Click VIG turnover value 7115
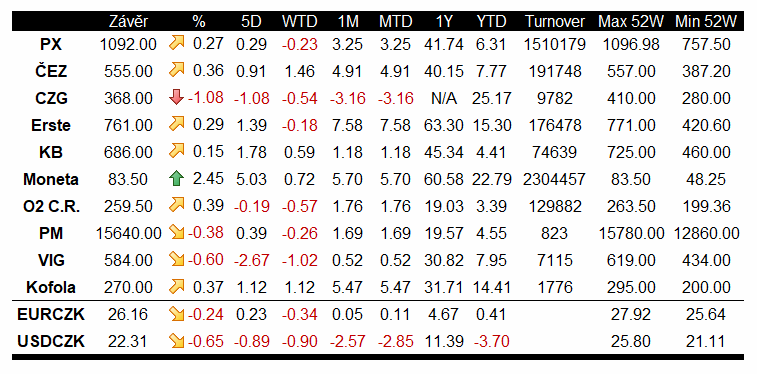Viewport: 757px width, 374px height. (x=554, y=261)
